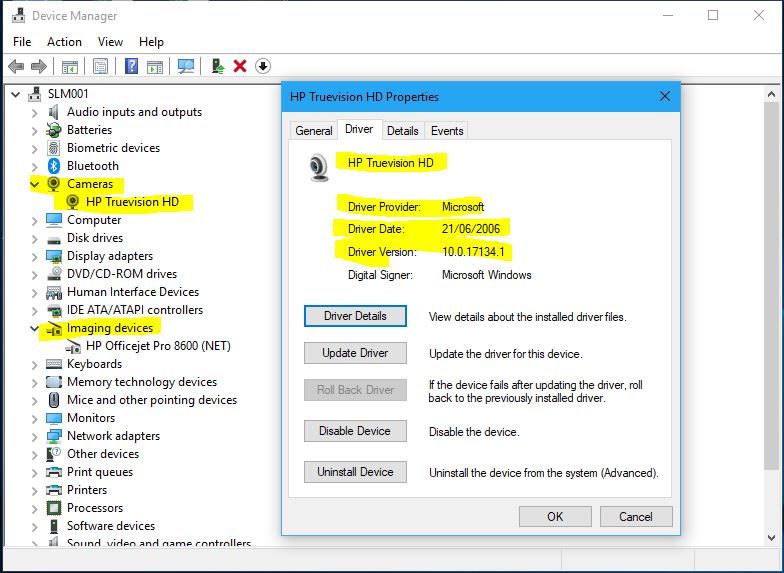Open the Help menu
The width and height of the screenshot is (784, 573).
(x=151, y=42)
